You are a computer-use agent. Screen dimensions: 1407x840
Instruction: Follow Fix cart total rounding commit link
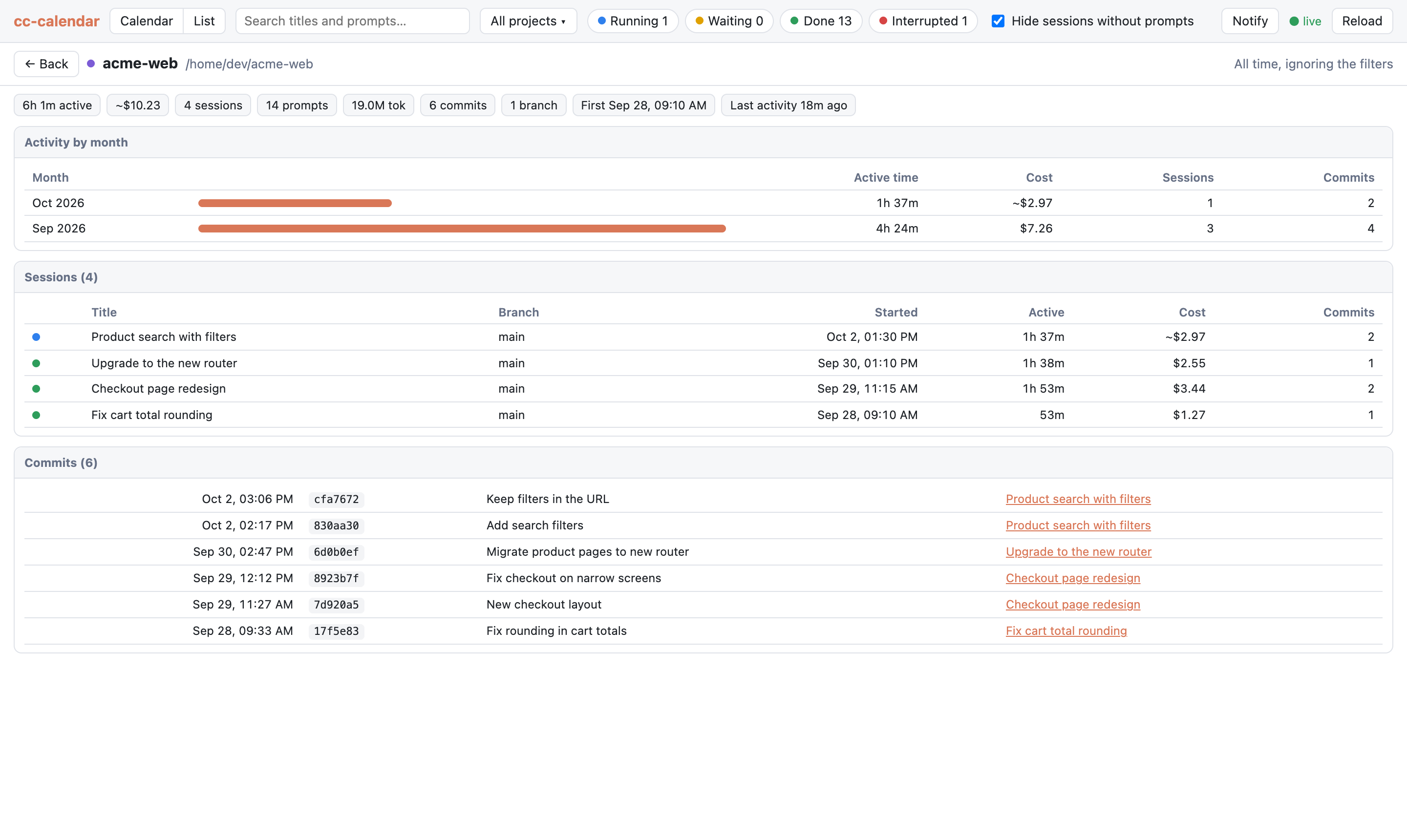tap(1066, 630)
